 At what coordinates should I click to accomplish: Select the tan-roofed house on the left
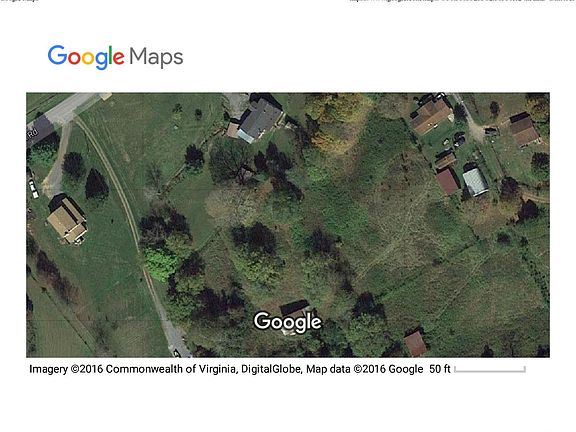[67, 220]
